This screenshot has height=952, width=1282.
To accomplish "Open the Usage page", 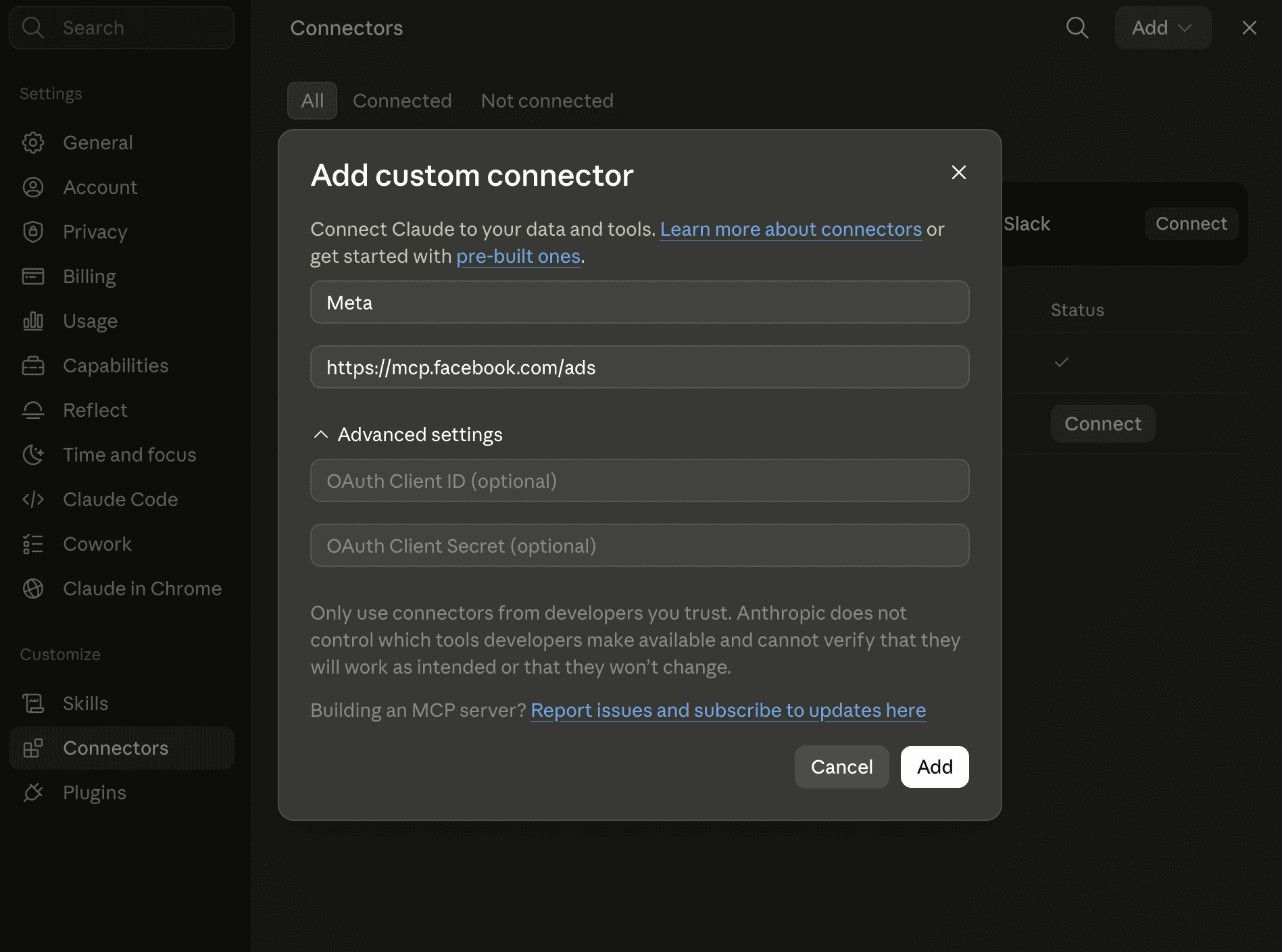I will [122, 321].
